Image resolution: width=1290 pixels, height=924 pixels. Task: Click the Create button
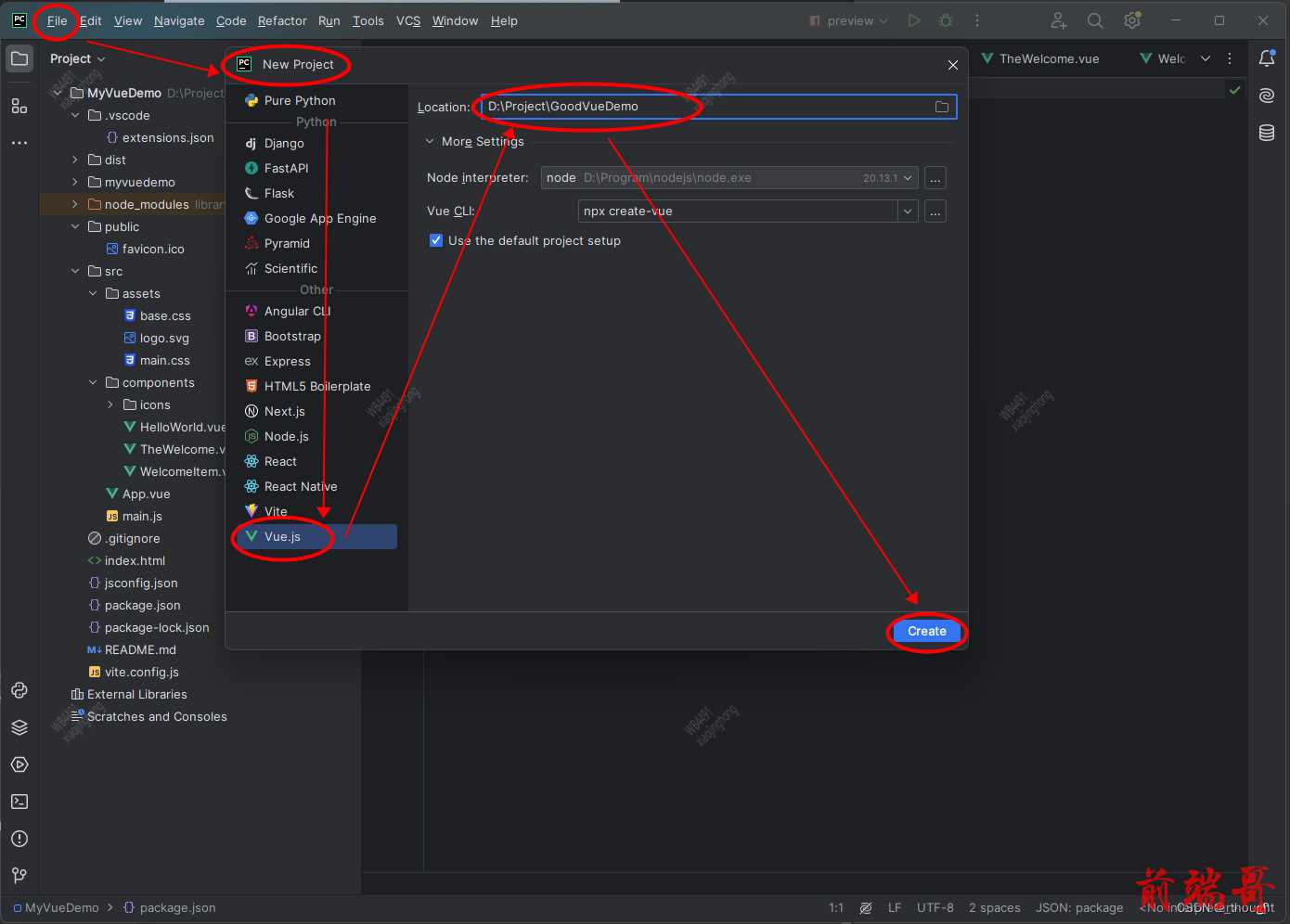pos(927,631)
